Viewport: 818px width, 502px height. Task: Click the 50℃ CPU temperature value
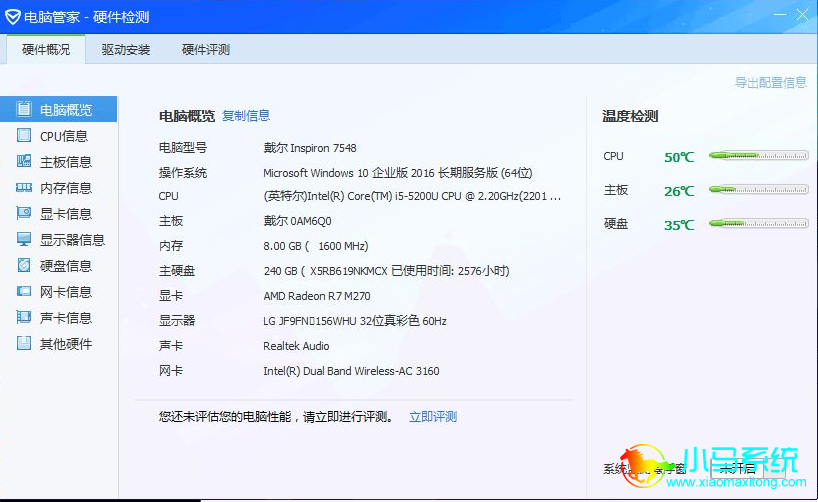point(679,157)
